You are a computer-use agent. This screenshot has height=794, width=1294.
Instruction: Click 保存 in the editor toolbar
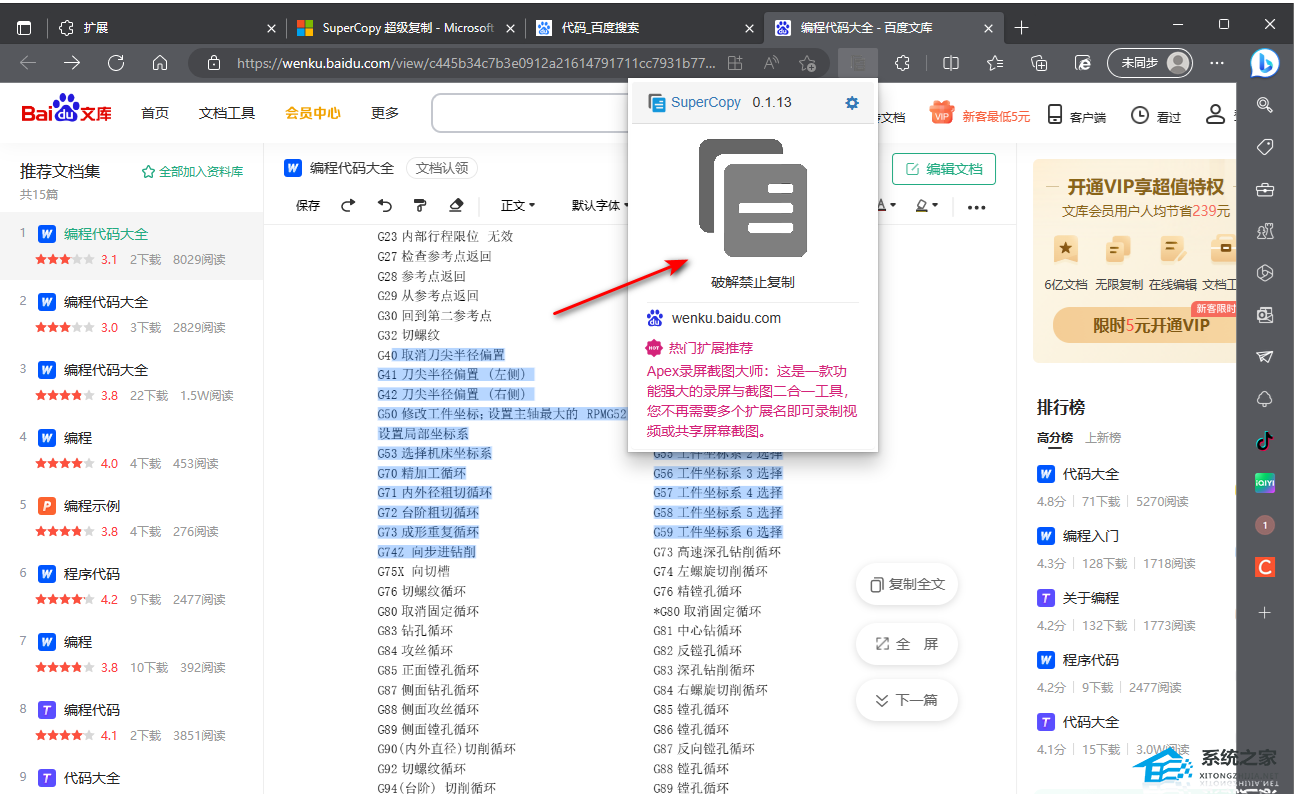pyautogui.click(x=308, y=205)
